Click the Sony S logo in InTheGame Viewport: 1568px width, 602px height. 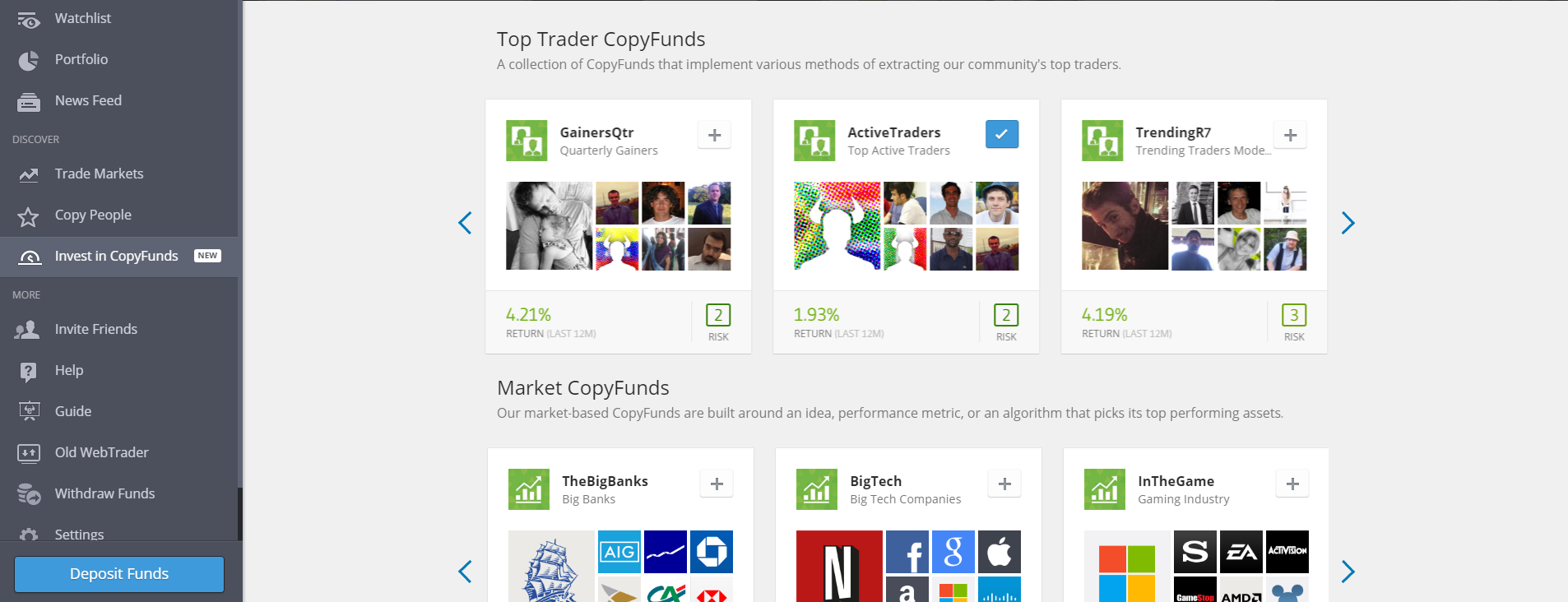1195,552
